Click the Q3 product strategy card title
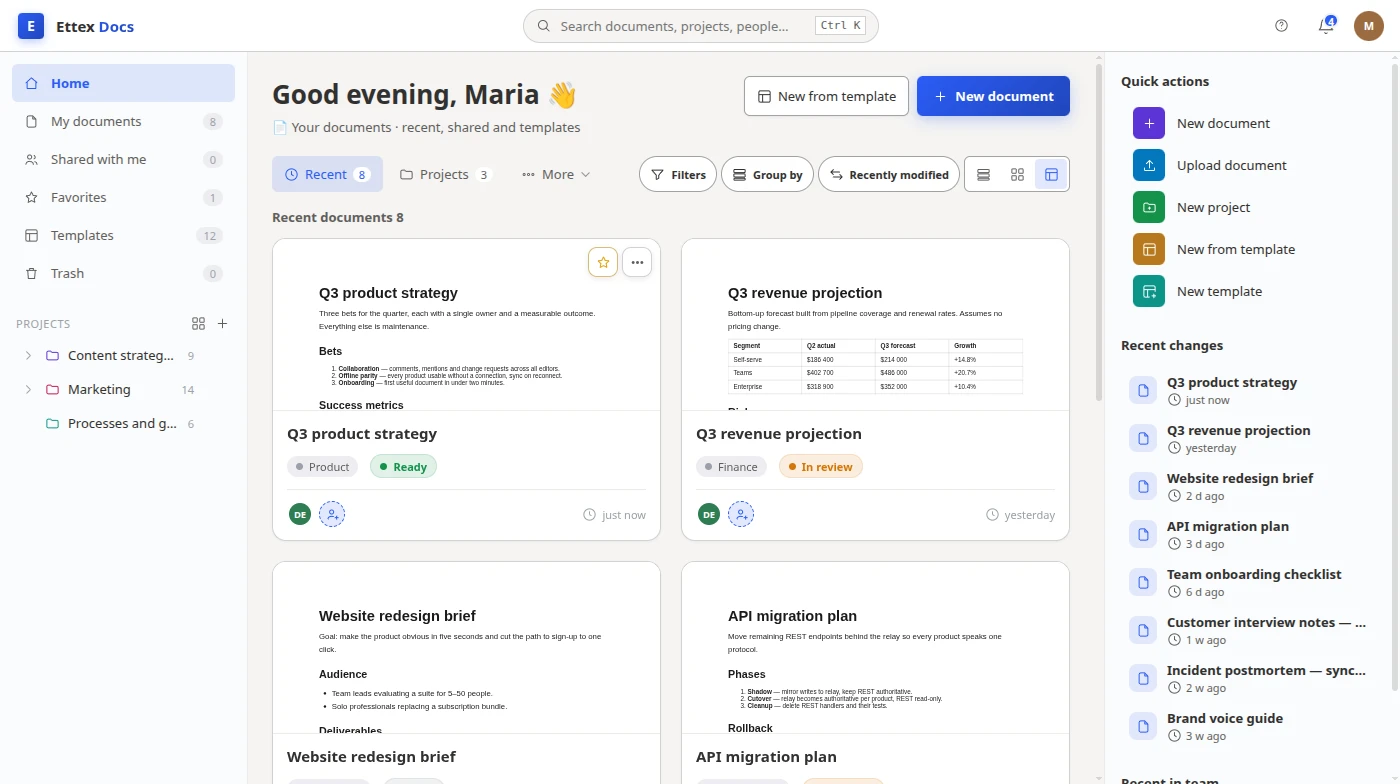Screen dimensions: 1400x784 tap(362, 434)
